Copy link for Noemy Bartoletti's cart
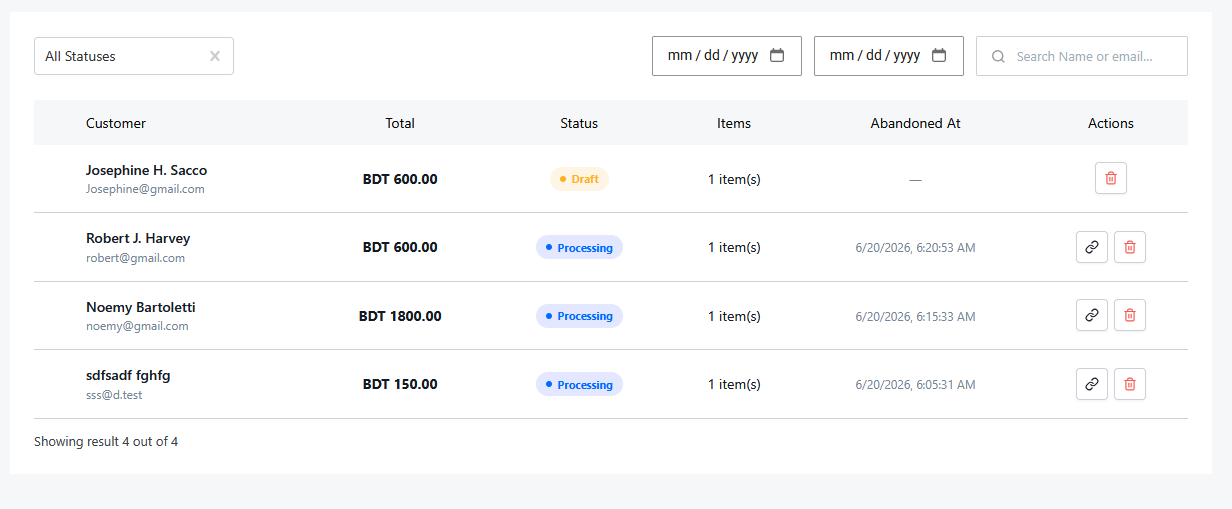1232x509 pixels. point(1092,315)
